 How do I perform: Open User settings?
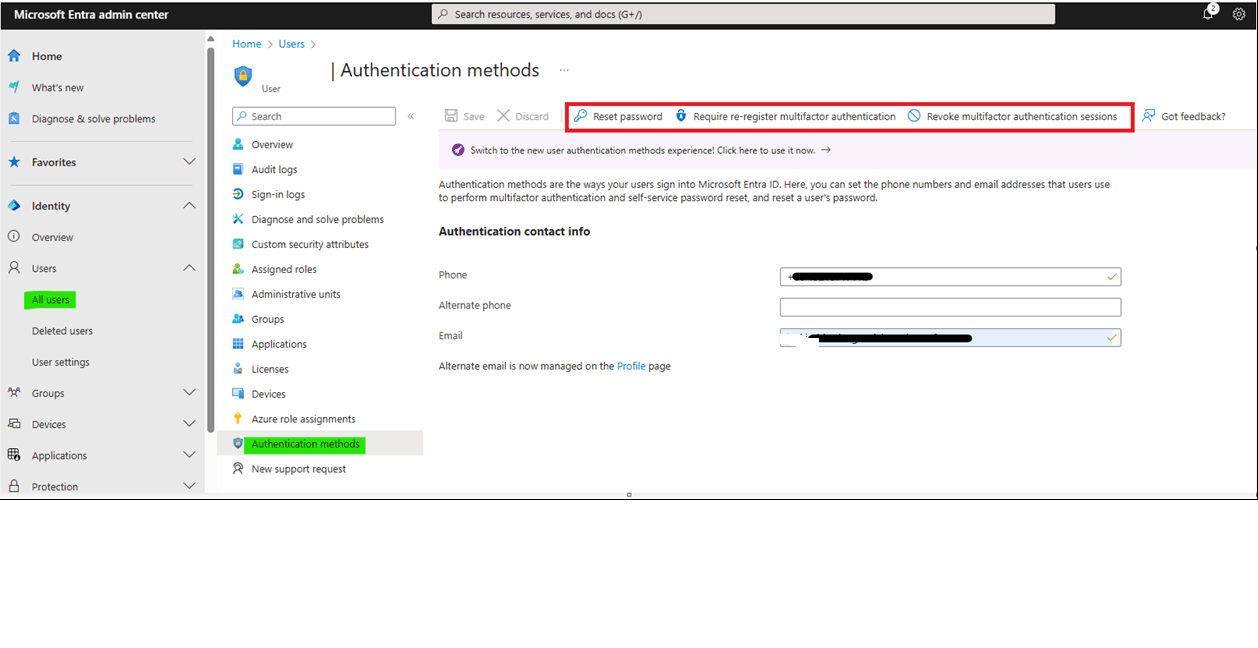[60, 362]
